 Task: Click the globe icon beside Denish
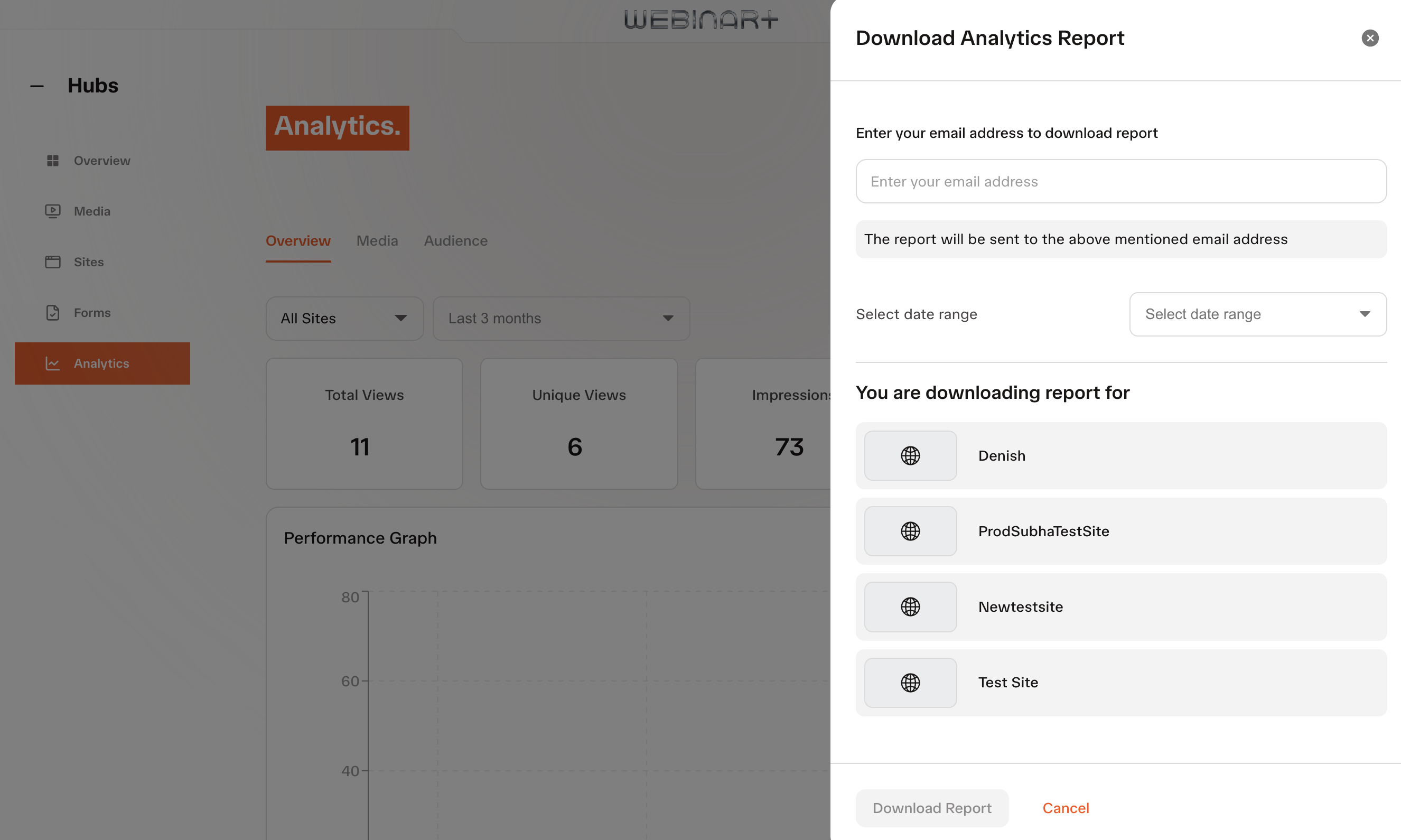click(910, 455)
